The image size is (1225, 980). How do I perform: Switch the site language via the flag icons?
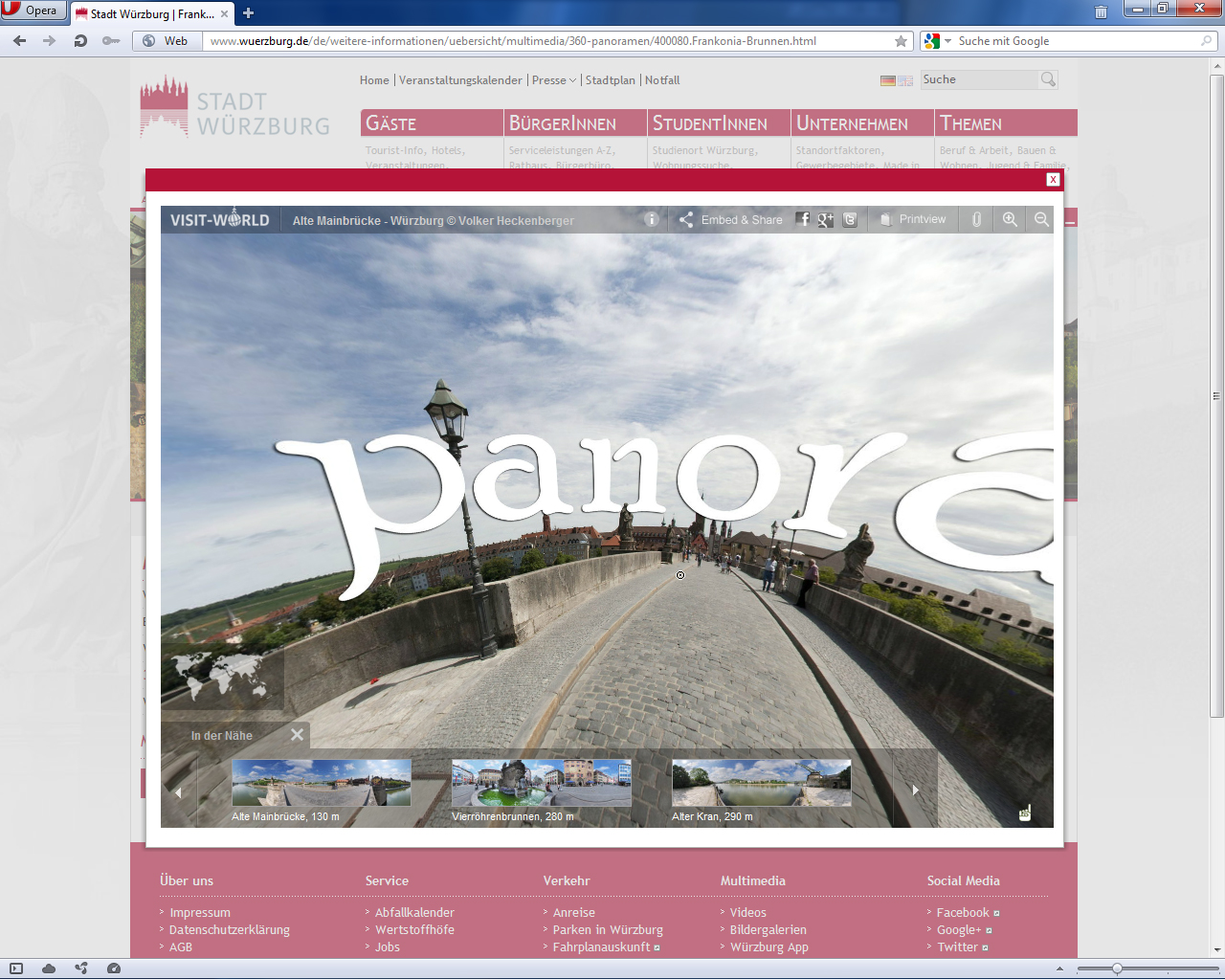(896, 81)
